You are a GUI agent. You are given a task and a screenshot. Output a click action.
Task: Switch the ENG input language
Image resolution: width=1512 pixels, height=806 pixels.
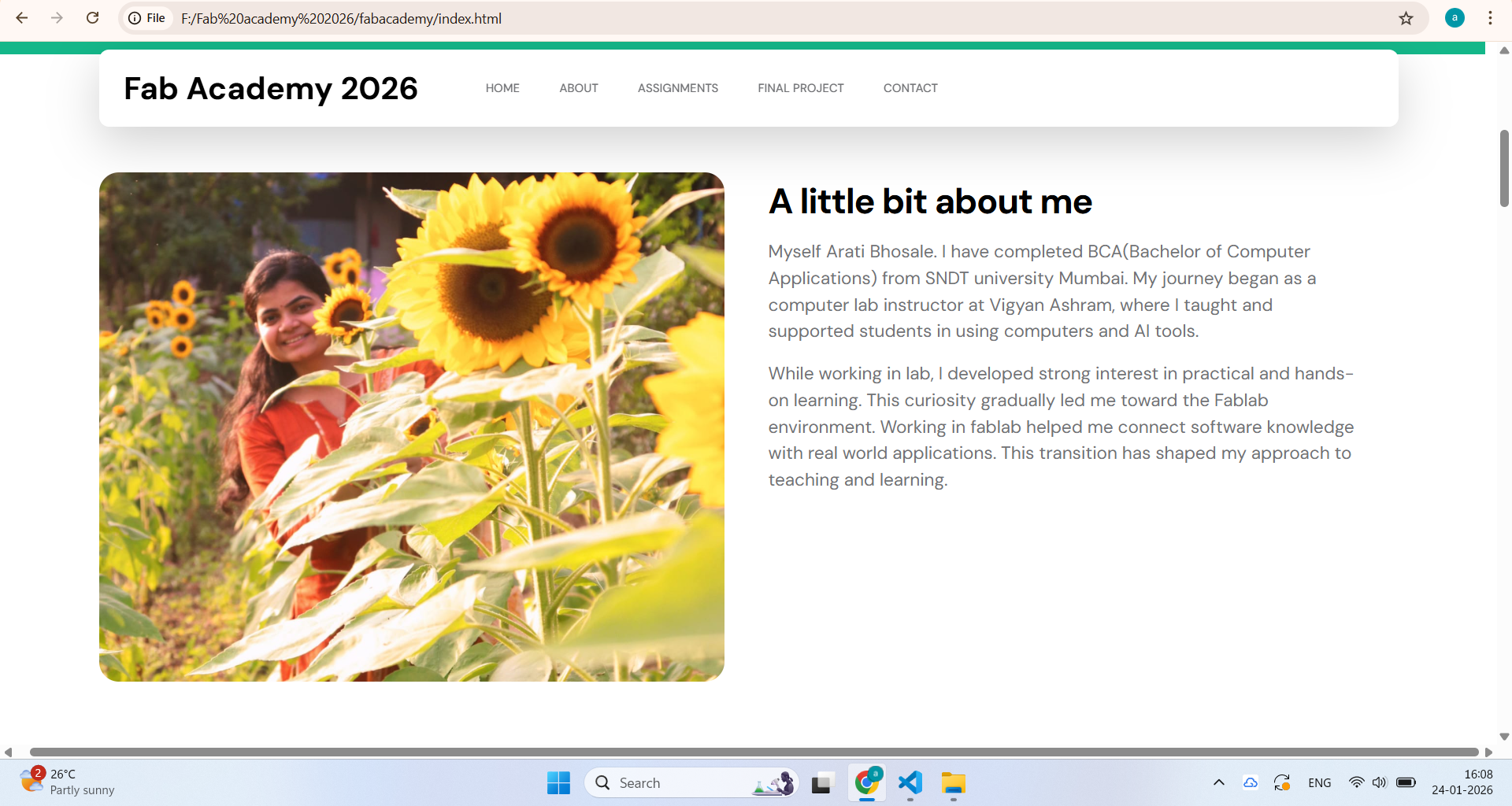(1320, 783)
